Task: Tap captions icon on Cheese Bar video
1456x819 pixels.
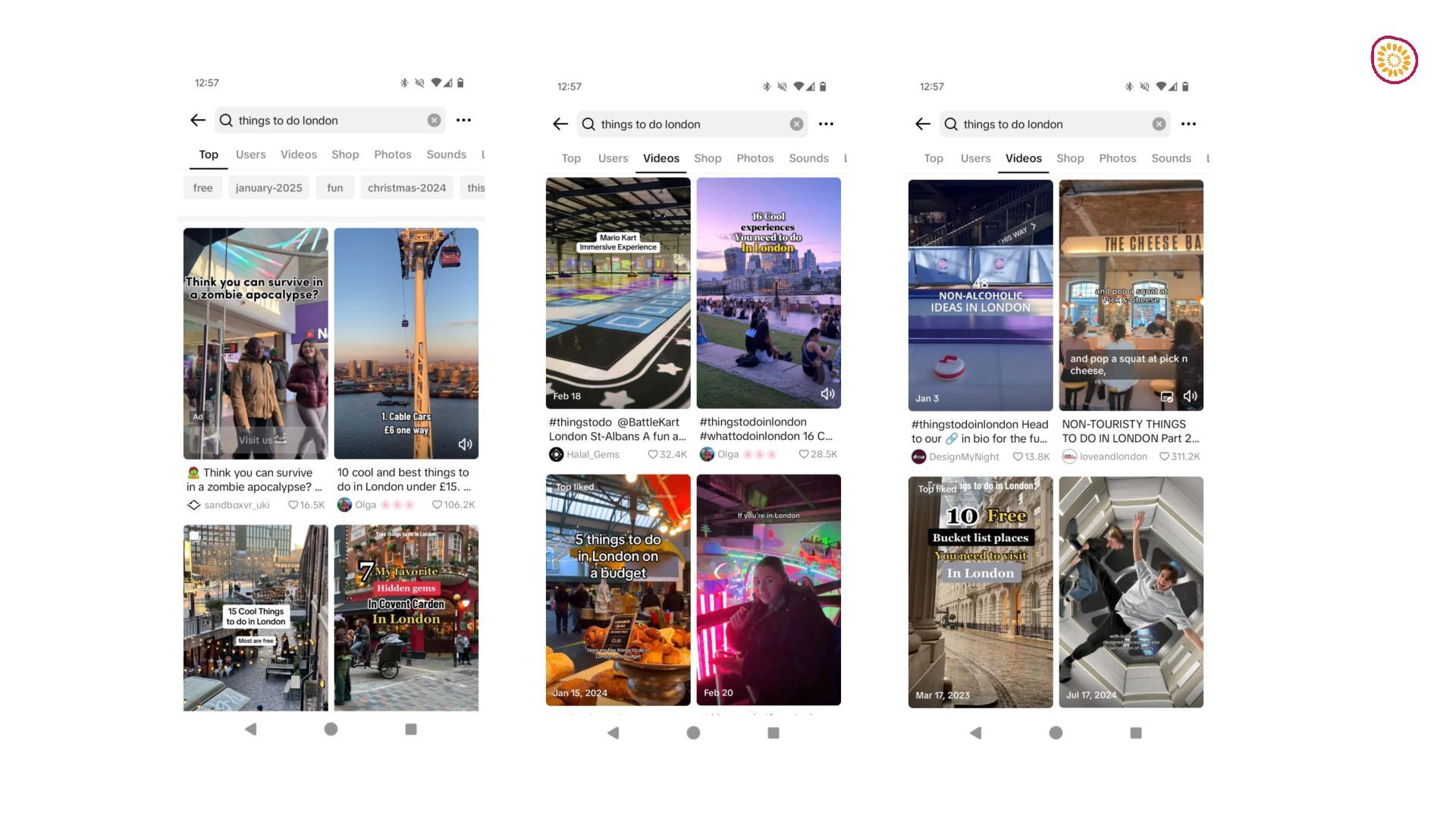Action: (x=1167, y=397)
